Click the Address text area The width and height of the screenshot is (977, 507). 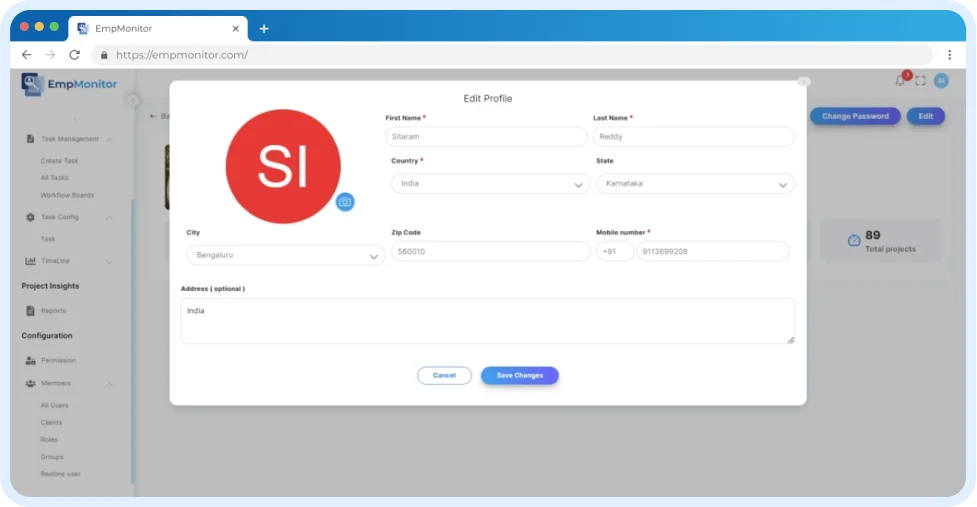tap(487, 321)
